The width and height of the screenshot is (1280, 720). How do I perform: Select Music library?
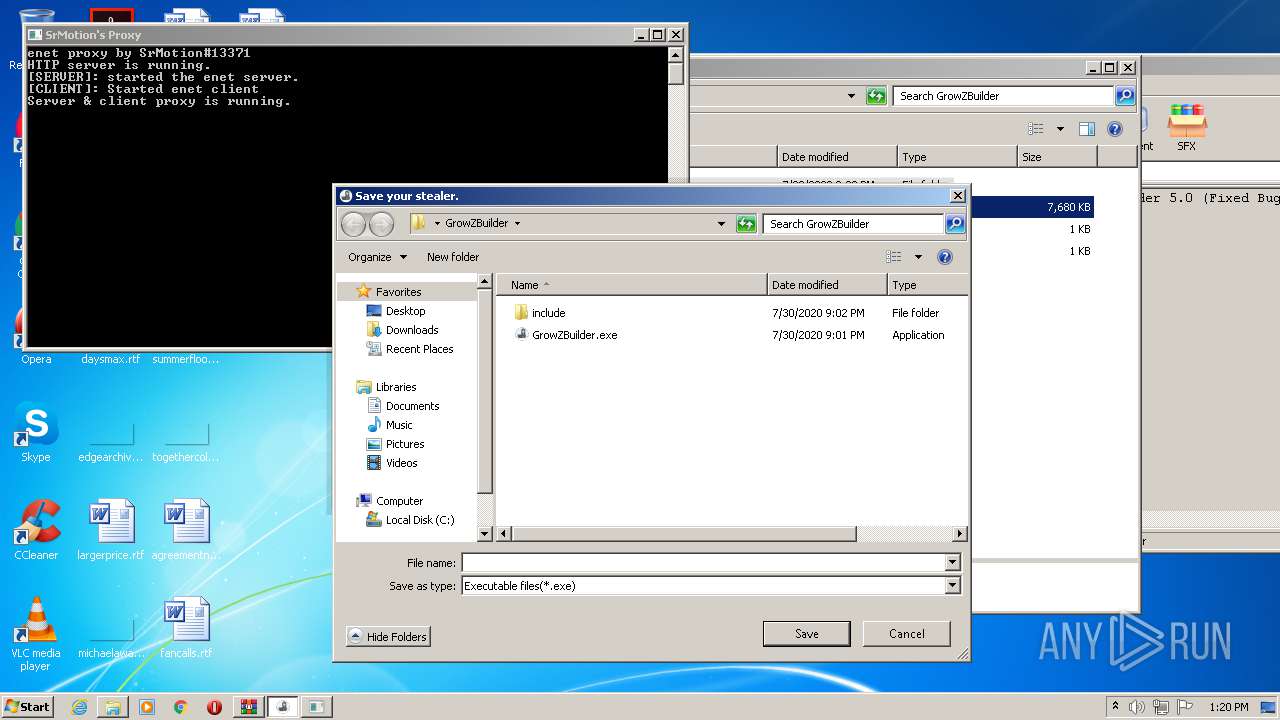tap(399, 425)
